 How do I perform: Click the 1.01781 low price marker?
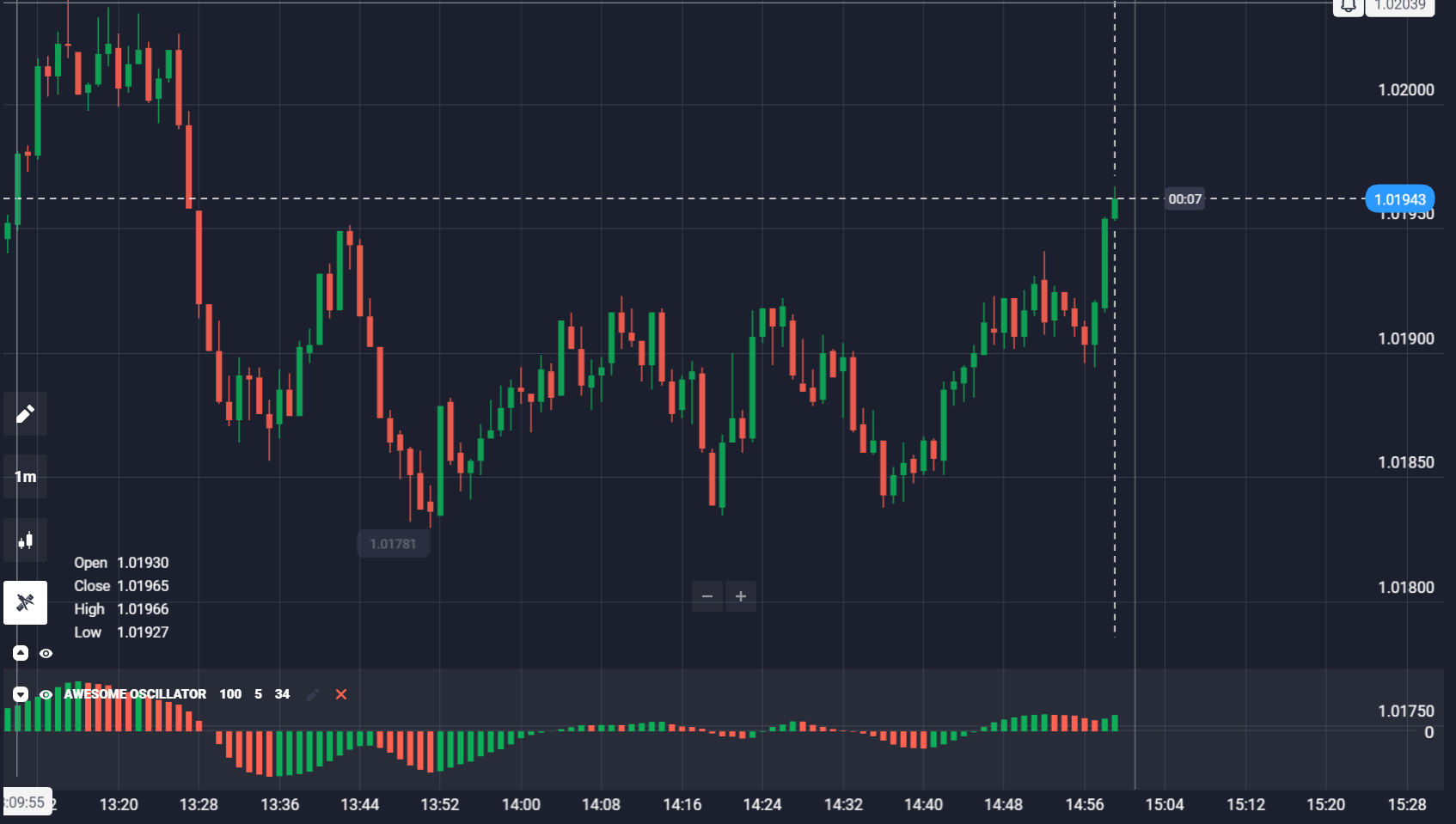click(393, 544)
